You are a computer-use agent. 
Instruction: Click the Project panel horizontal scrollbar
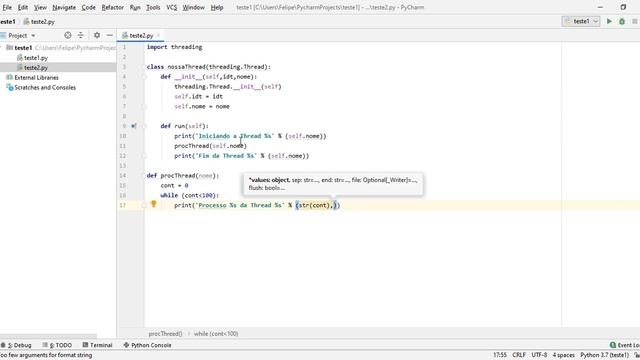pos(49,337)
